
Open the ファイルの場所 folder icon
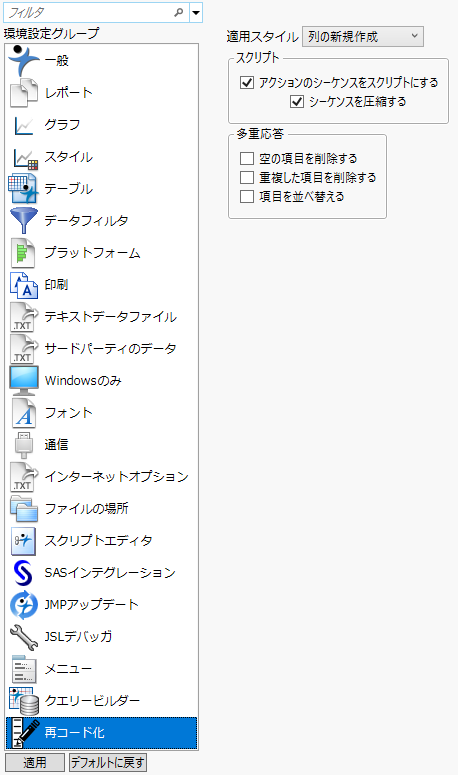(x=24, y=509)
